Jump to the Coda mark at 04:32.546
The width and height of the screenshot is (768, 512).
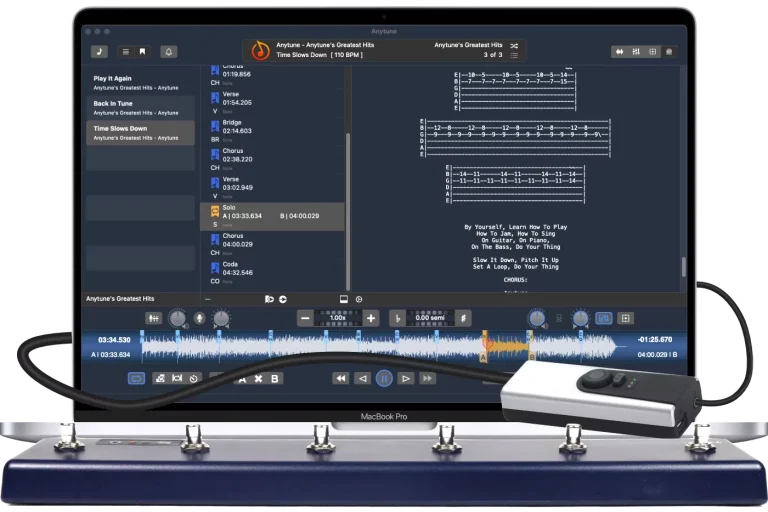272,273
